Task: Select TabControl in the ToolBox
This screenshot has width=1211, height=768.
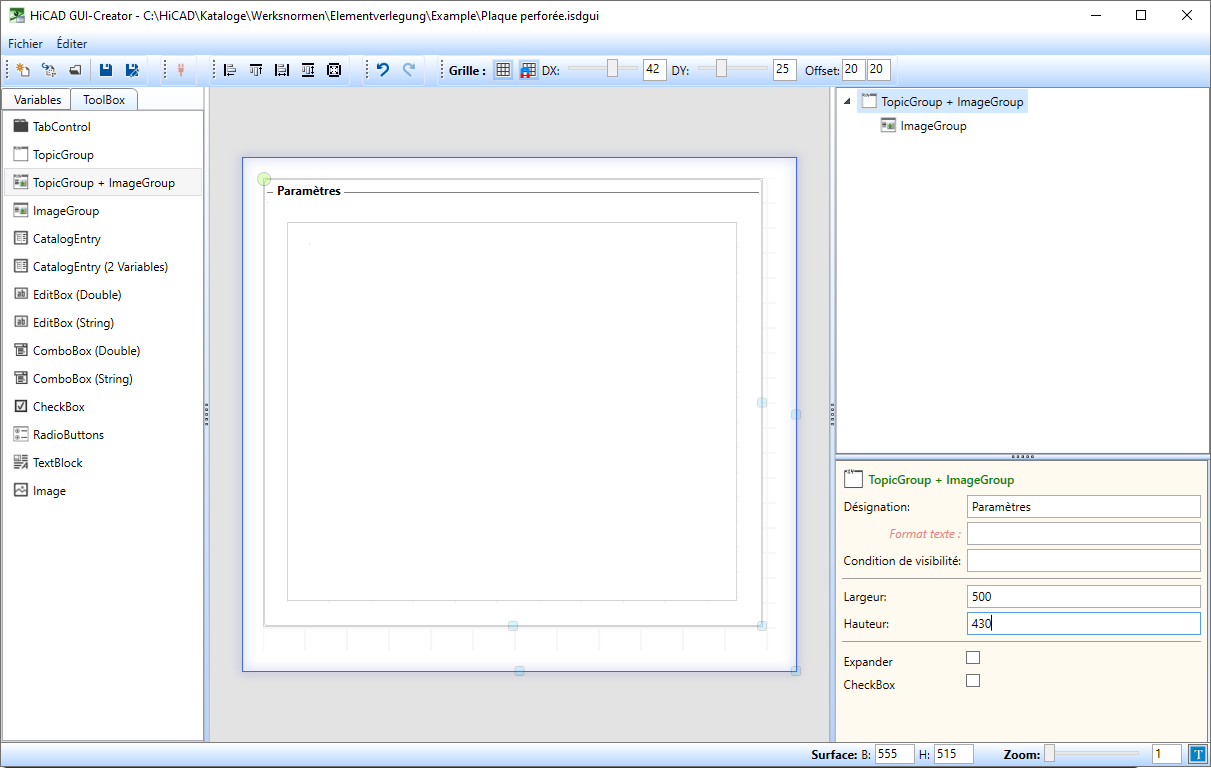Action: coord(61,127)
